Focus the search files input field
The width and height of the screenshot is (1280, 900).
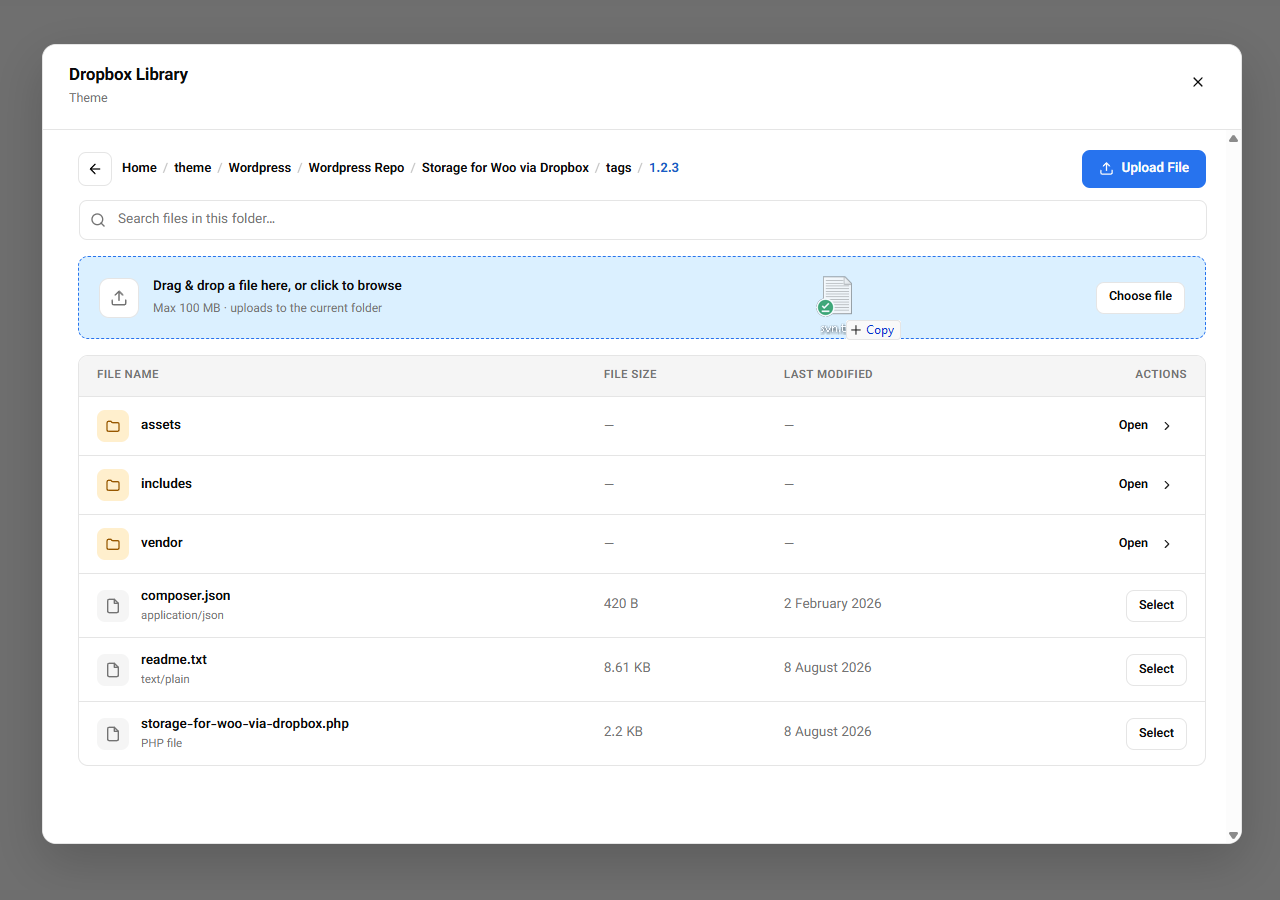(642, 220)
